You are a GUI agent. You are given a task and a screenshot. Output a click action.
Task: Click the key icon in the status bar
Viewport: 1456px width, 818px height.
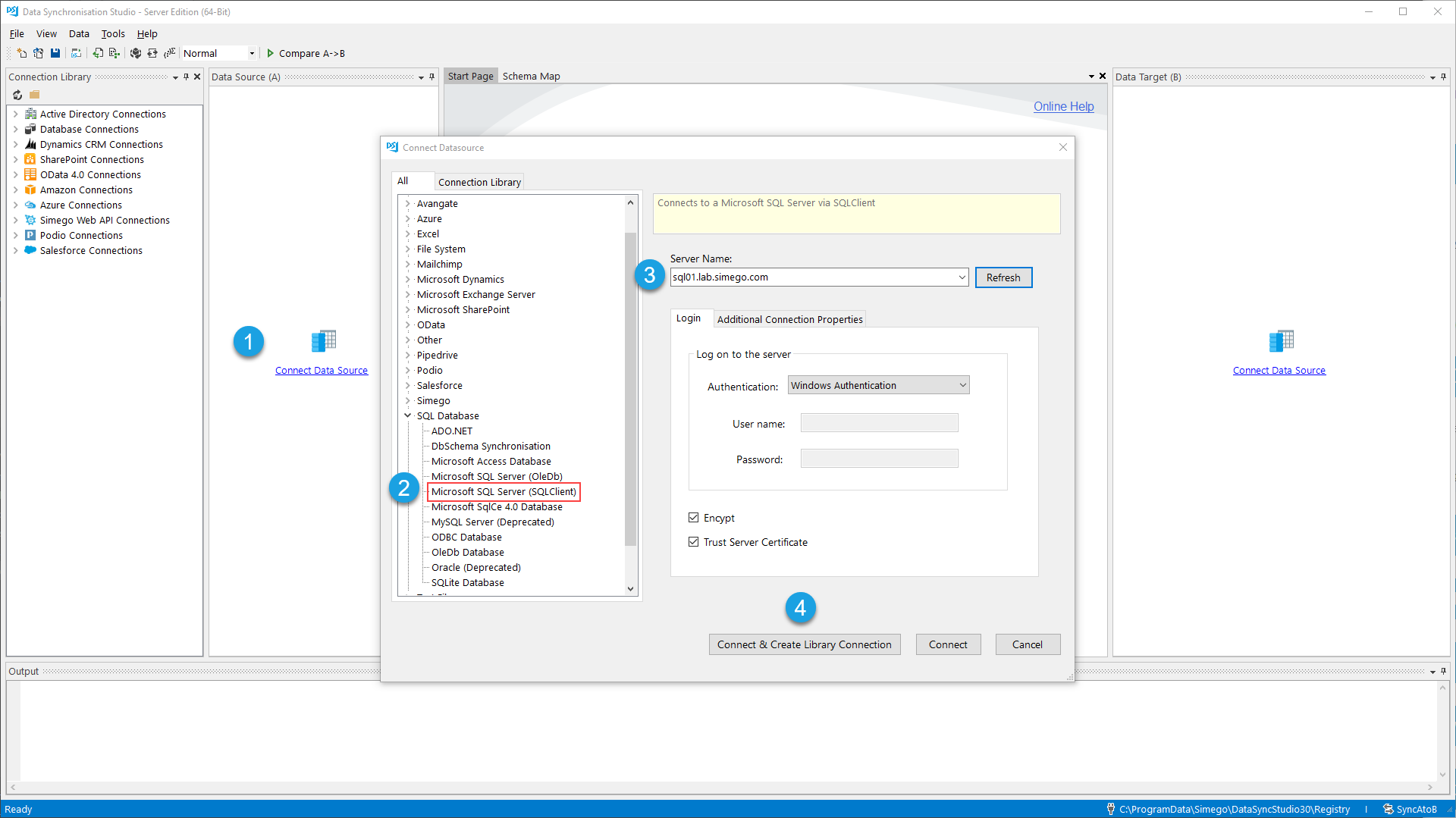1110,809
